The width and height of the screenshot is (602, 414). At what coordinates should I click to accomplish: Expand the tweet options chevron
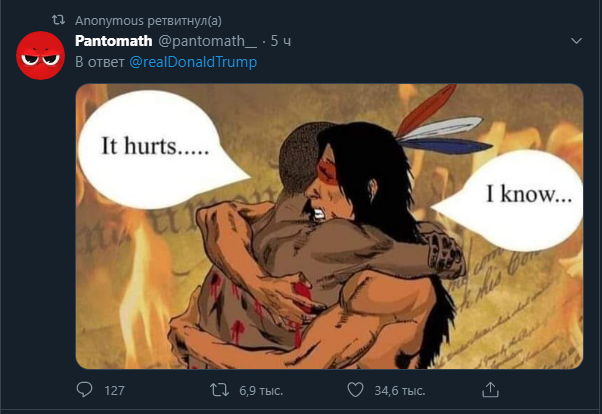point(576,41)
